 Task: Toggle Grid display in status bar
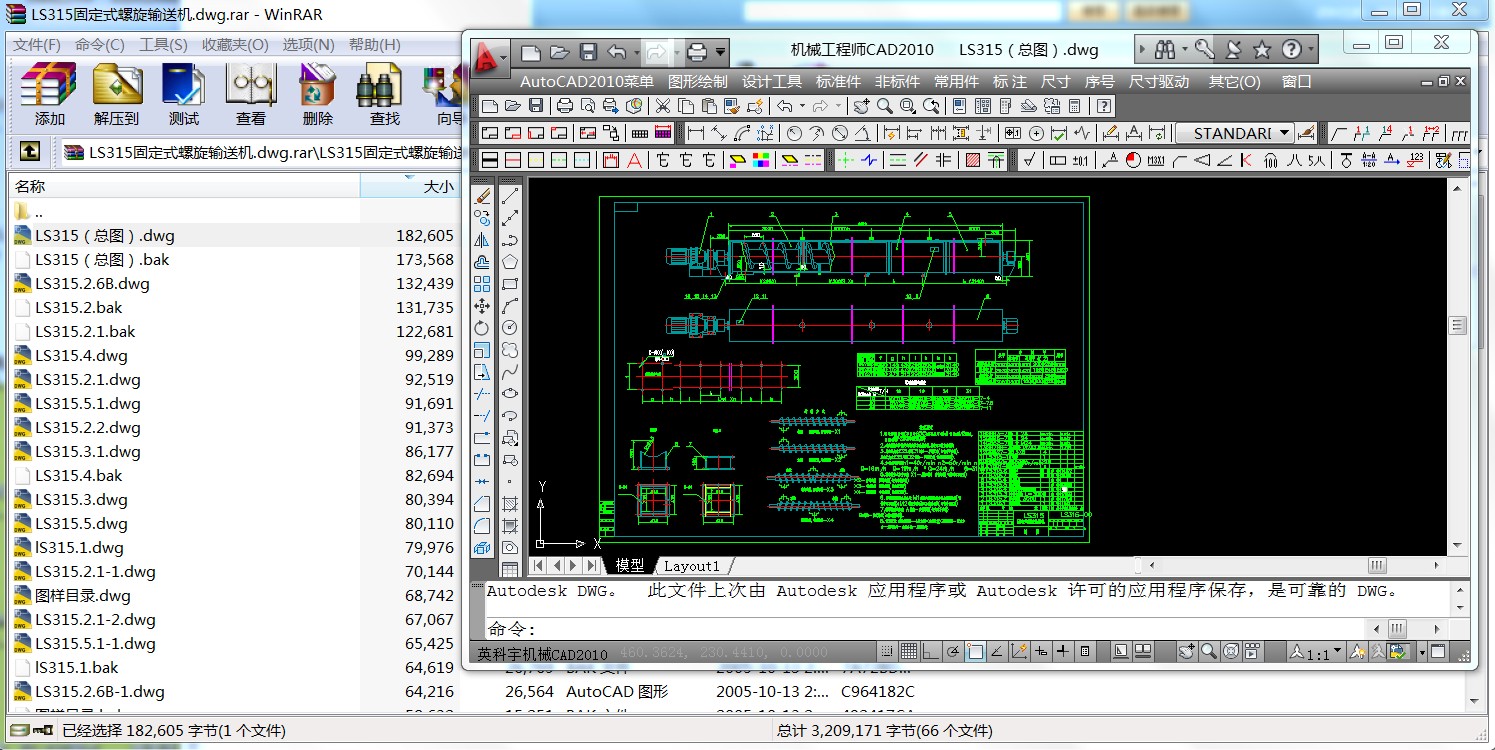tap(908, 652)
